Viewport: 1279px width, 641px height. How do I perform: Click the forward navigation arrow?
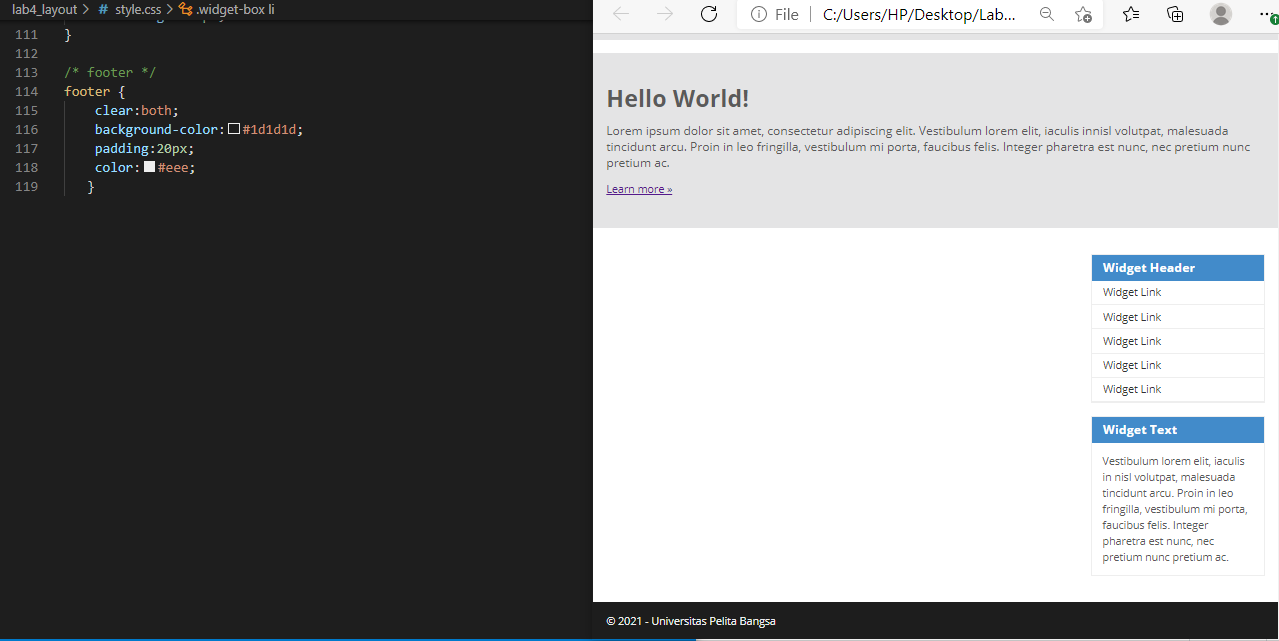664,15
